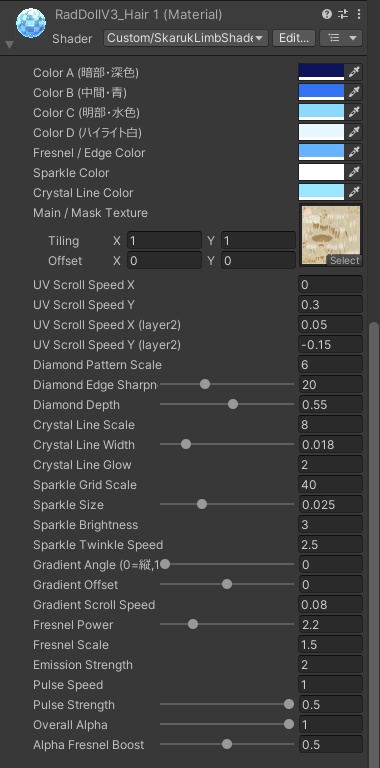
Task: Click the UV Scroll Speed X value field
Action: coord(331,285)
